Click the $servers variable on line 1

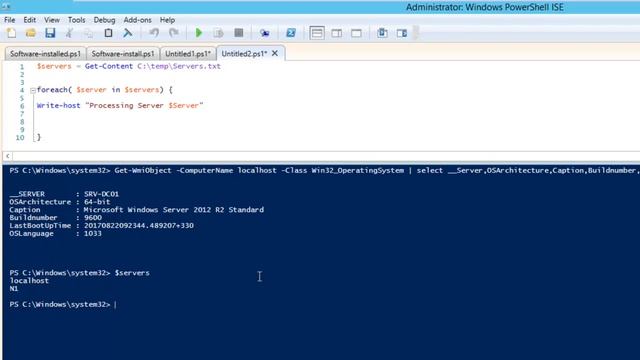[54, 66]
